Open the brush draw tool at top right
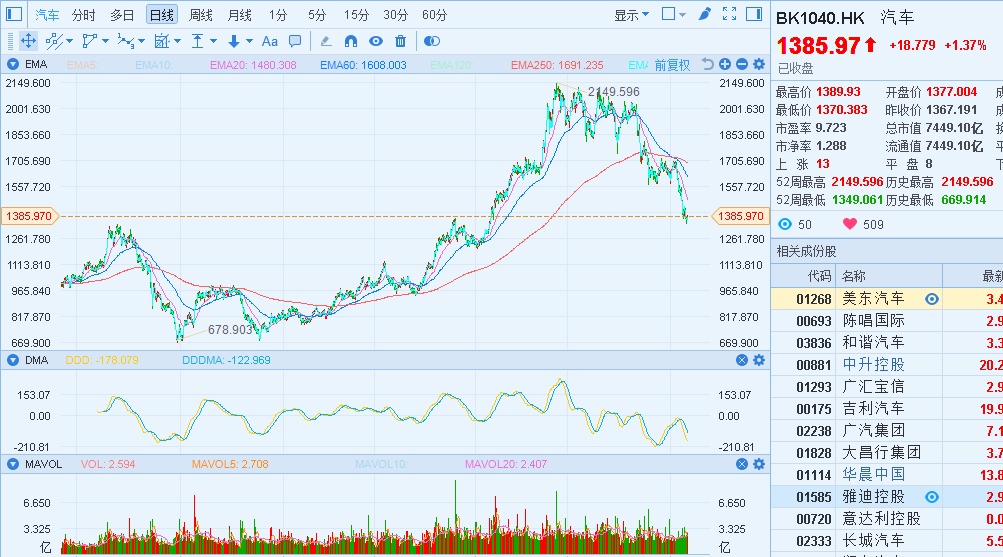This screenshot has width=1003, height=557. coord(704,14)
